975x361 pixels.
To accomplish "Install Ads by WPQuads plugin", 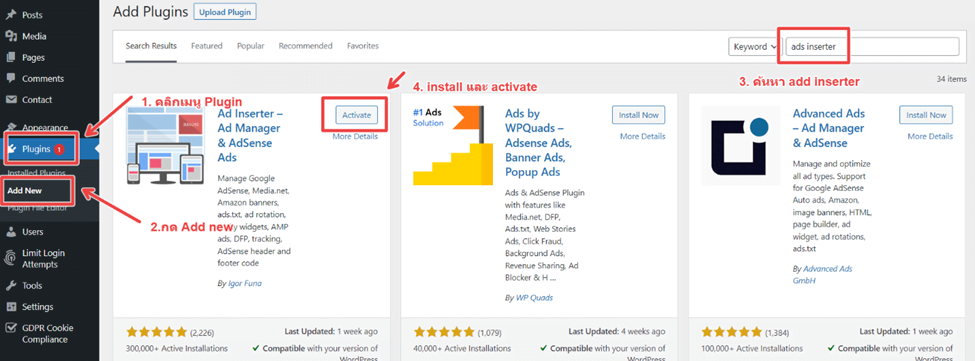I will [x=639, y=115].
